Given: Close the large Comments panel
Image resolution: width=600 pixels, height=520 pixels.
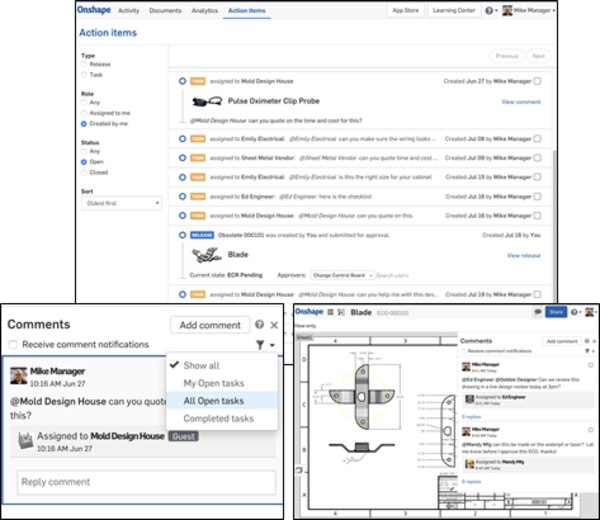Looking at the screenshot, I should coord(274,325).
